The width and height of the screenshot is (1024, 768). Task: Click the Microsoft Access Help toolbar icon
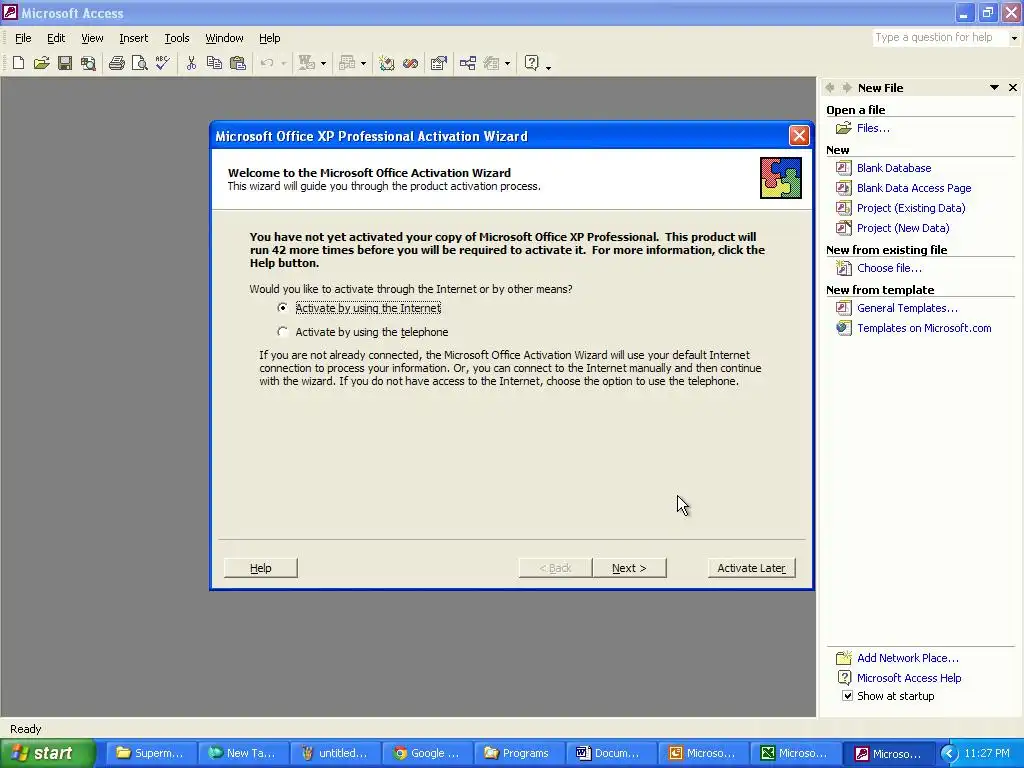(532, 63)
